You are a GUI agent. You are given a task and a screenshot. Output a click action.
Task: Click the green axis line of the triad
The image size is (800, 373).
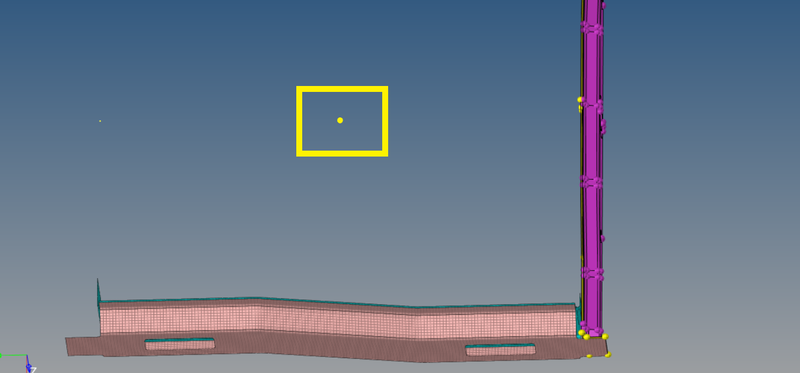pyautogui.click(x=13, y=355)
